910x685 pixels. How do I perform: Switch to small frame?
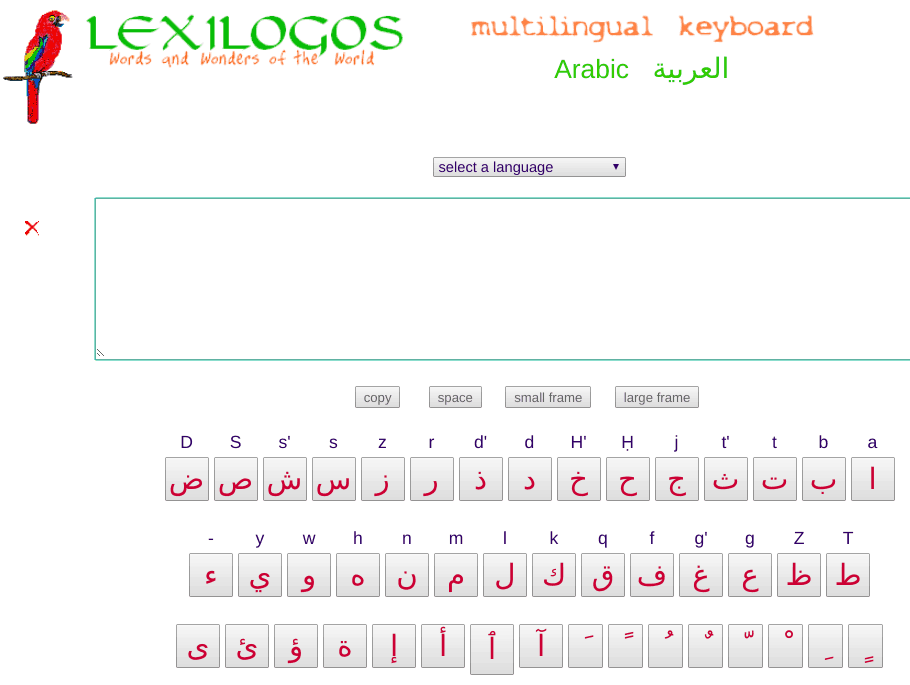pos(548,398)
